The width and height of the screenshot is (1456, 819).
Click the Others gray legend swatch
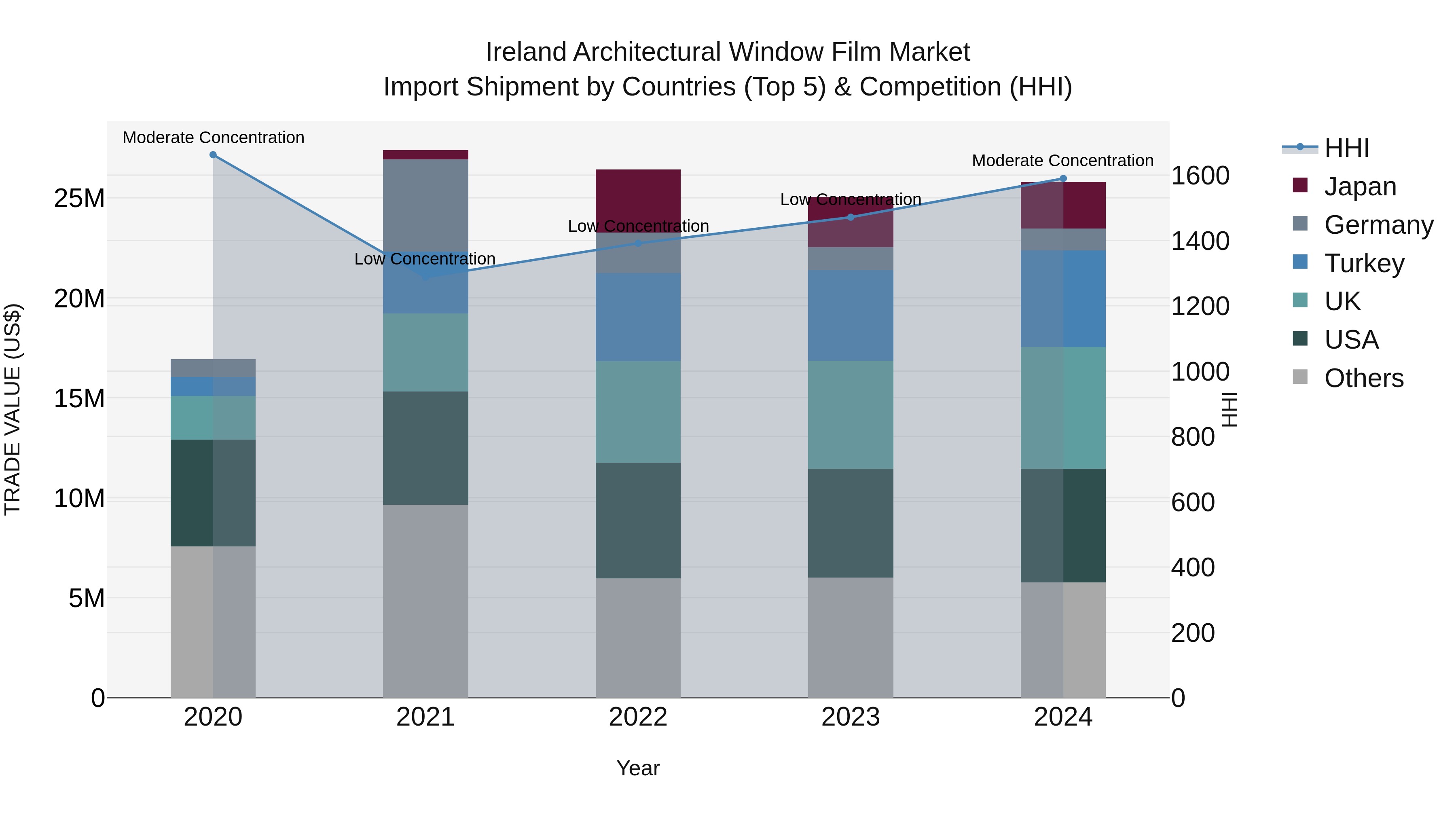pyautogui.click(x=1300, y=377)
